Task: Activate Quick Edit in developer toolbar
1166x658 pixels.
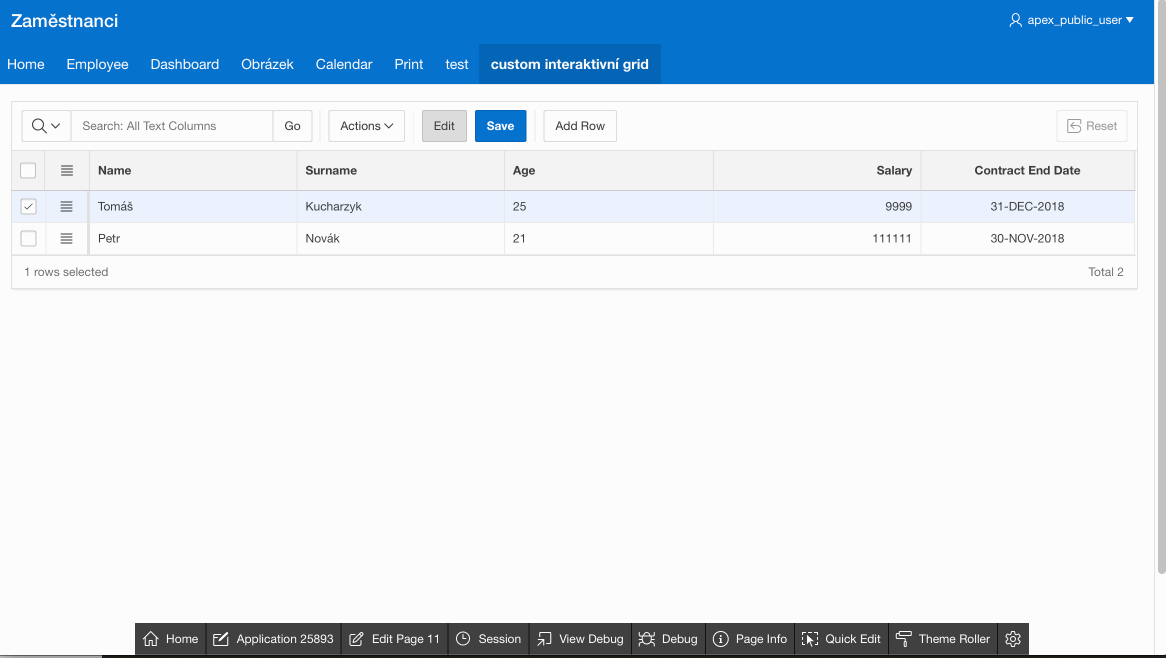Action: [x=842, y=639]
